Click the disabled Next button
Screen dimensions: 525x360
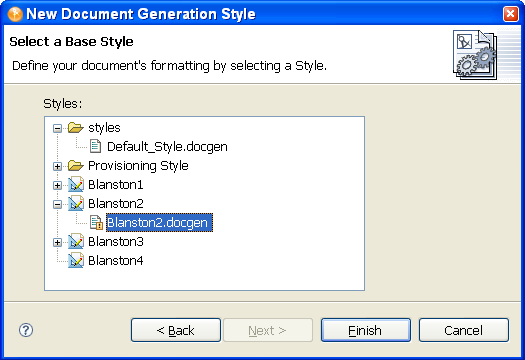(268, 330)
